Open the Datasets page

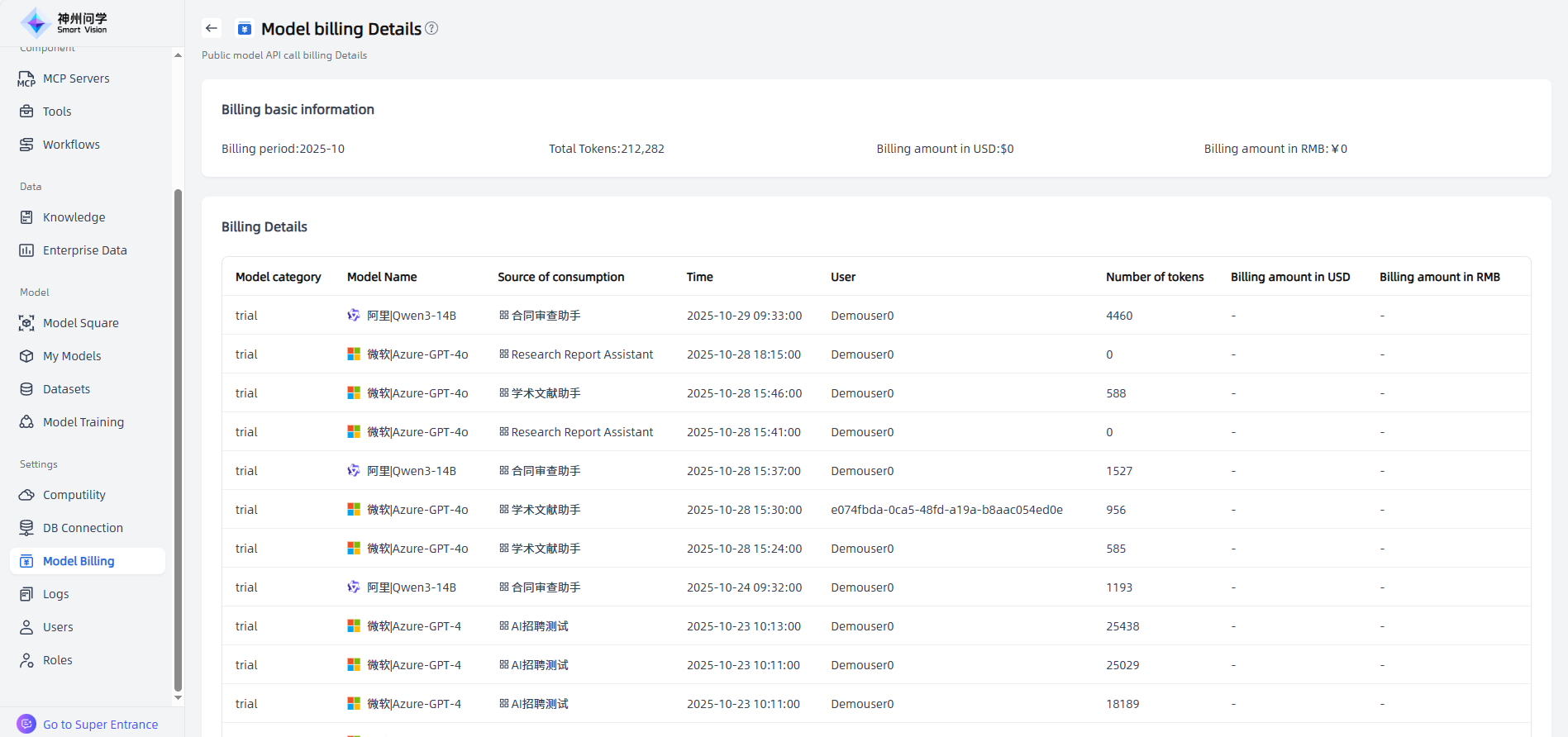click(66, 389)
